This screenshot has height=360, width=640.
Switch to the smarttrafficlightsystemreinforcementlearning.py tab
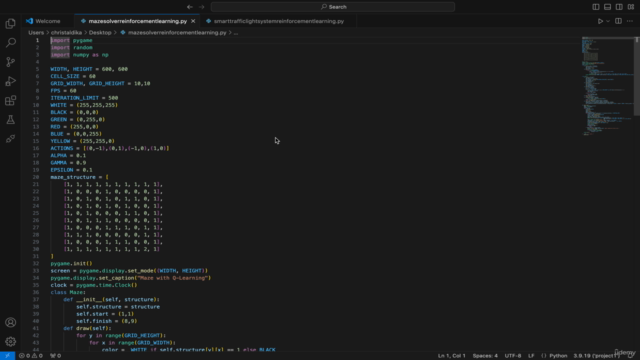pyautogui.click(x=279, y=21)
